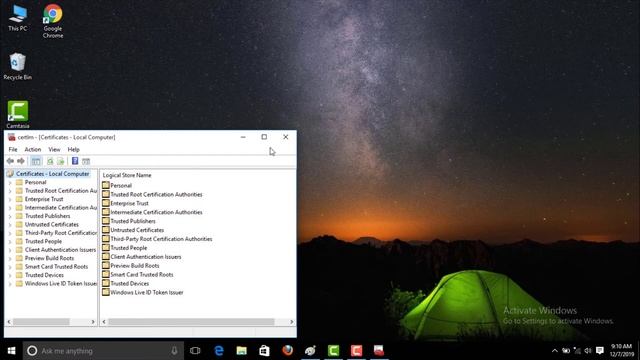Viewport: 640px width, 360px height.
Task: Click the Refresh toolbar icon
Action: [x=50, y=161]
